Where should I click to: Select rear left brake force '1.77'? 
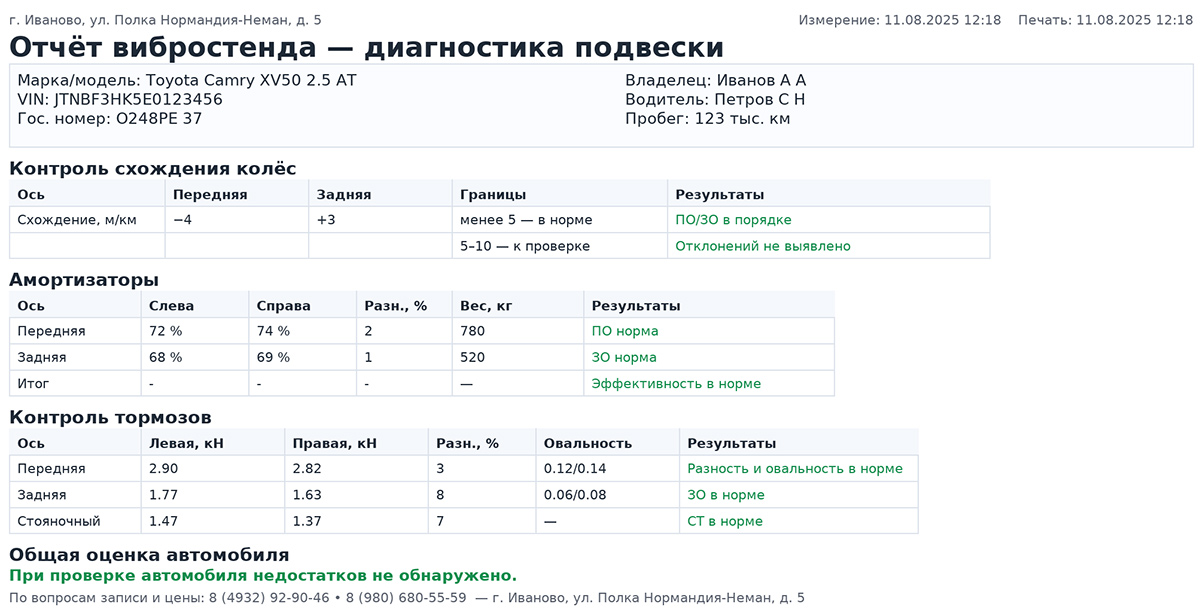(164, 495)
